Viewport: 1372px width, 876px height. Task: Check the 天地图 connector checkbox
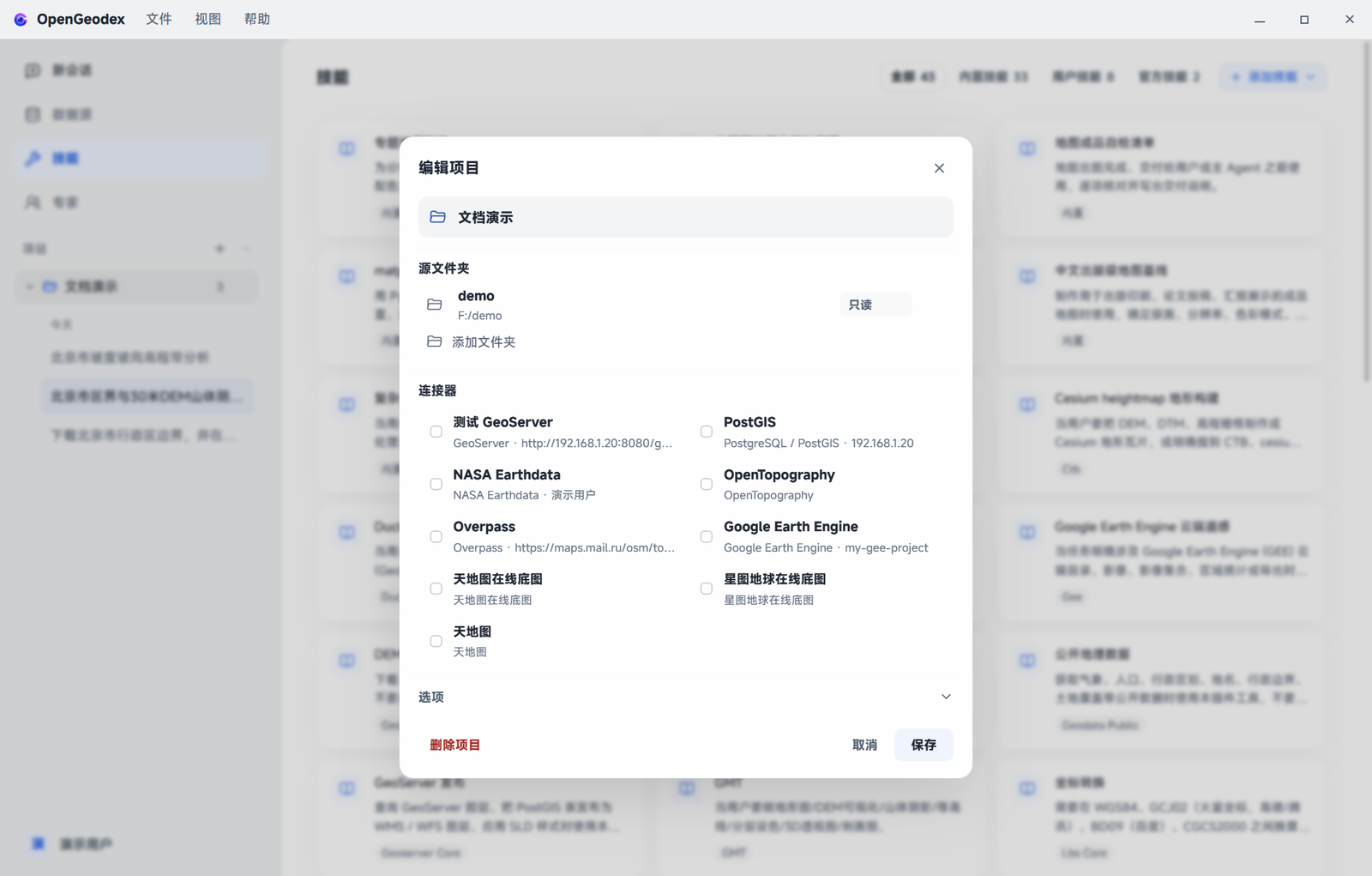click(436, 641)
